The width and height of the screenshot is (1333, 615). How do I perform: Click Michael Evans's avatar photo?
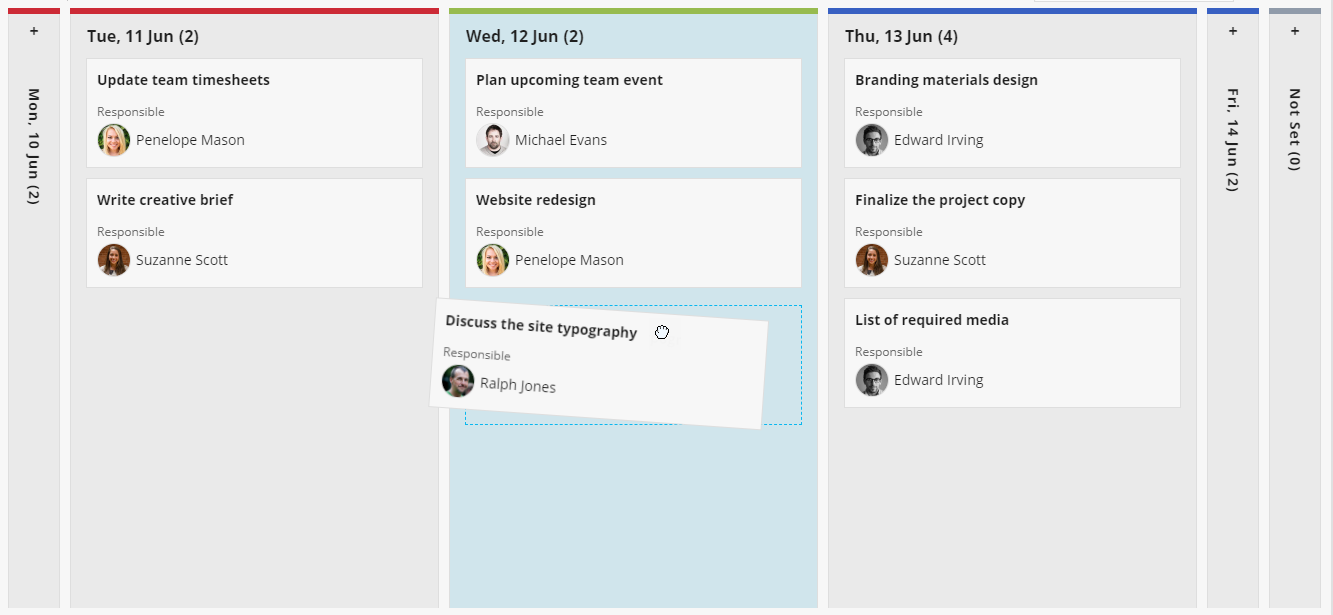pos(493,140)
